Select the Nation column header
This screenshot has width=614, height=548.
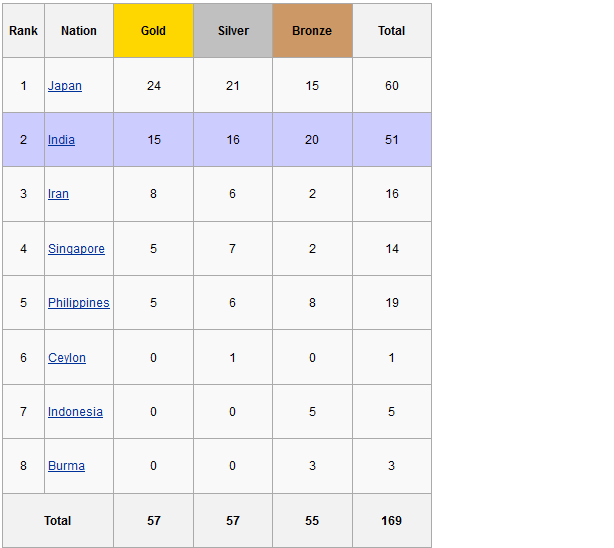coord(79,31)
